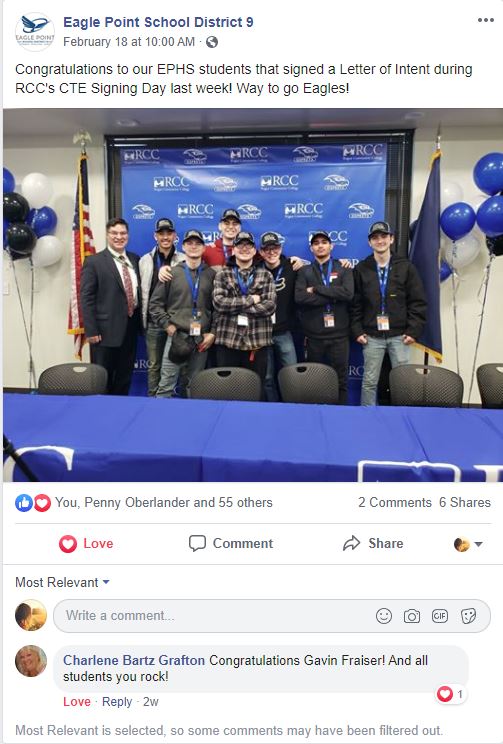View the 6 Shares link
Image resolution: width=503 pixels, height=744 pixels.
click(465, 502)
